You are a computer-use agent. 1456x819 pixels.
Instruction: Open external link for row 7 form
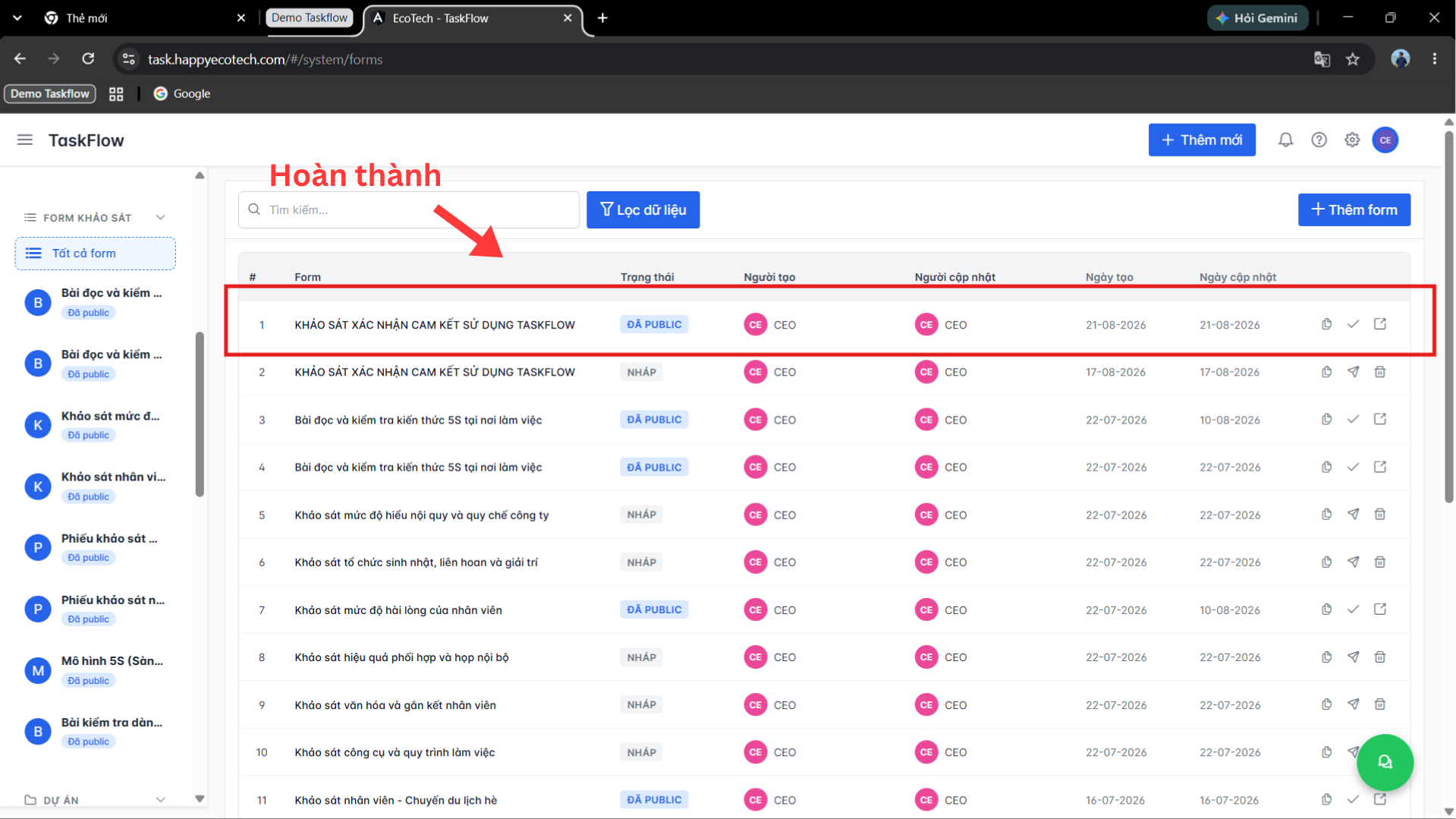(x=1380, y=610)
